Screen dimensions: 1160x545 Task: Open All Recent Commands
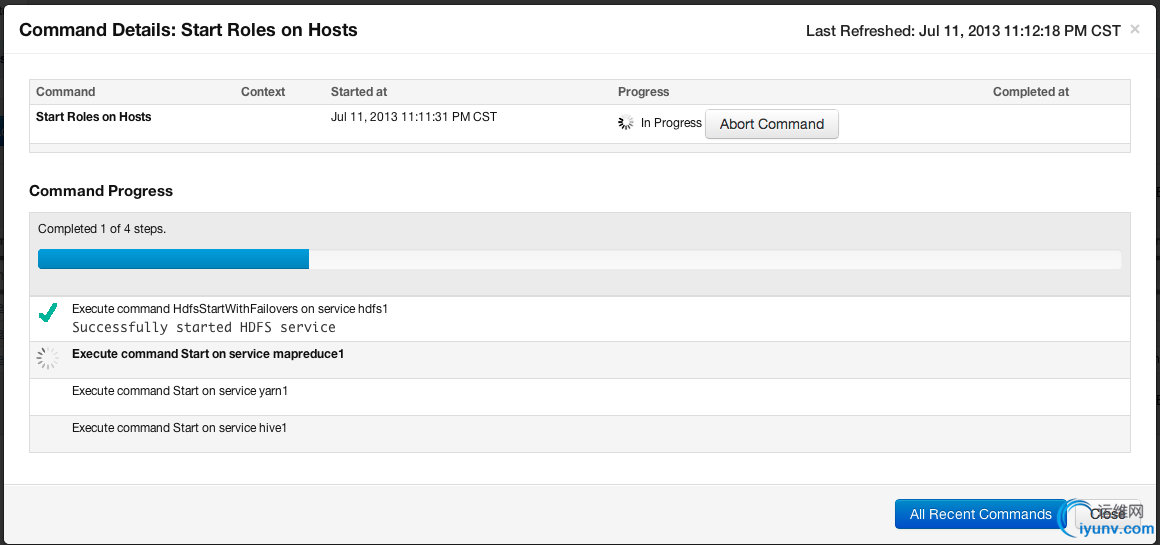click(x=980, y=514)
